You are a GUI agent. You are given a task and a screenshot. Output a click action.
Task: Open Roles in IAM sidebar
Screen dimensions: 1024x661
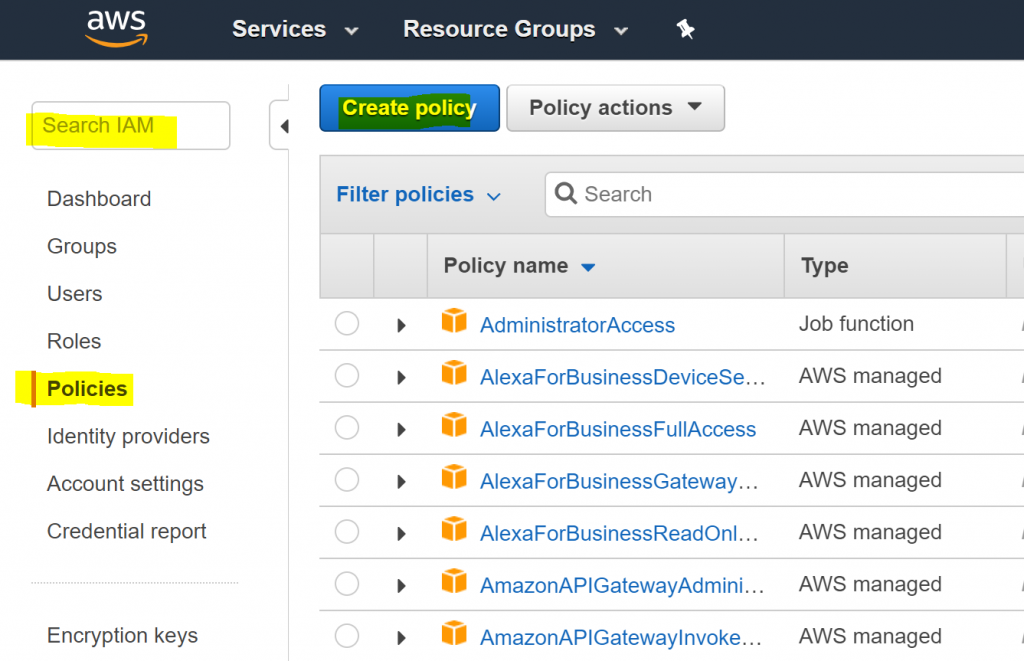(x=74, y=341)
